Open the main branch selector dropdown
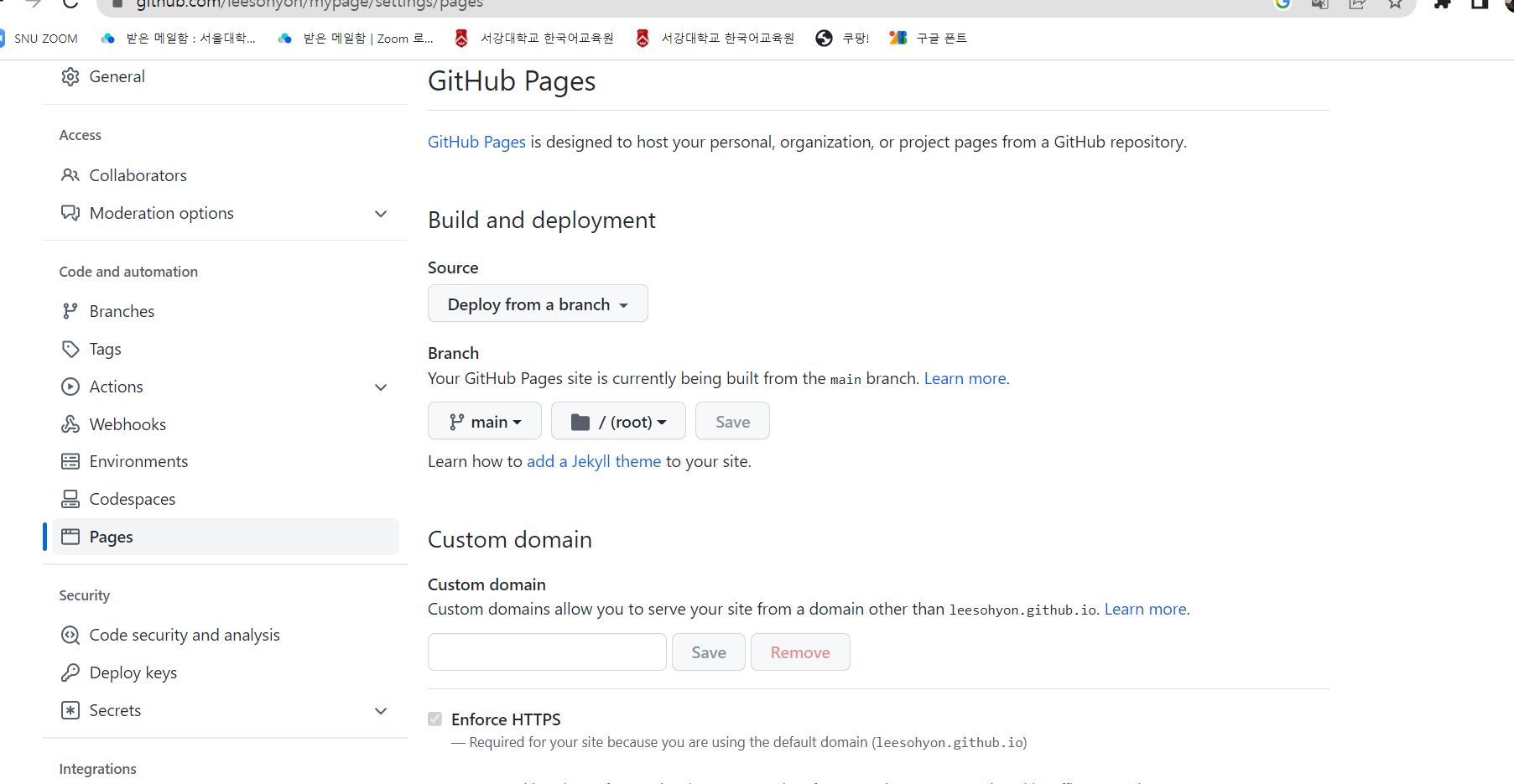 (x=485, y=421)
